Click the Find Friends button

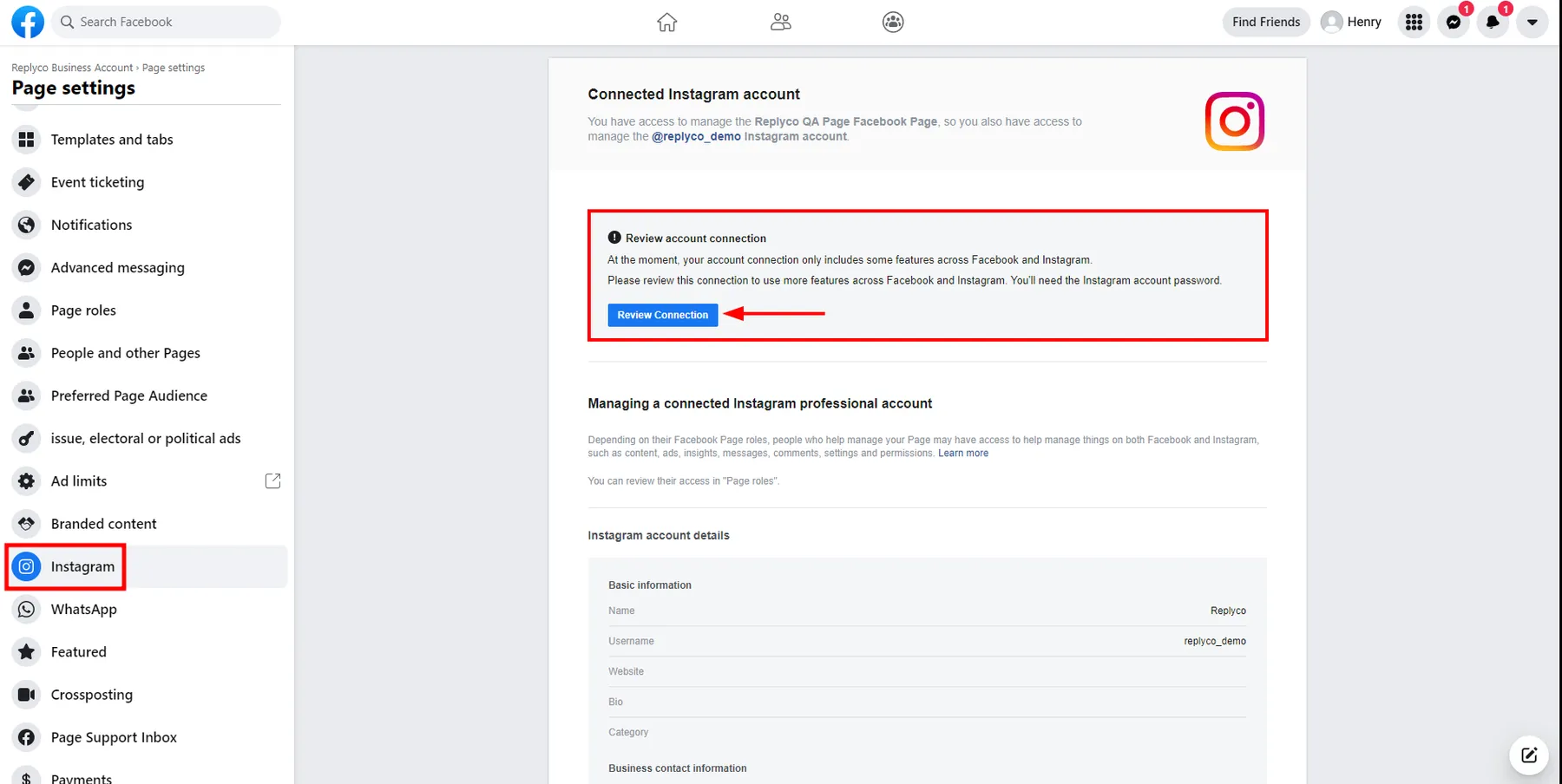(x=1266, y=22)
